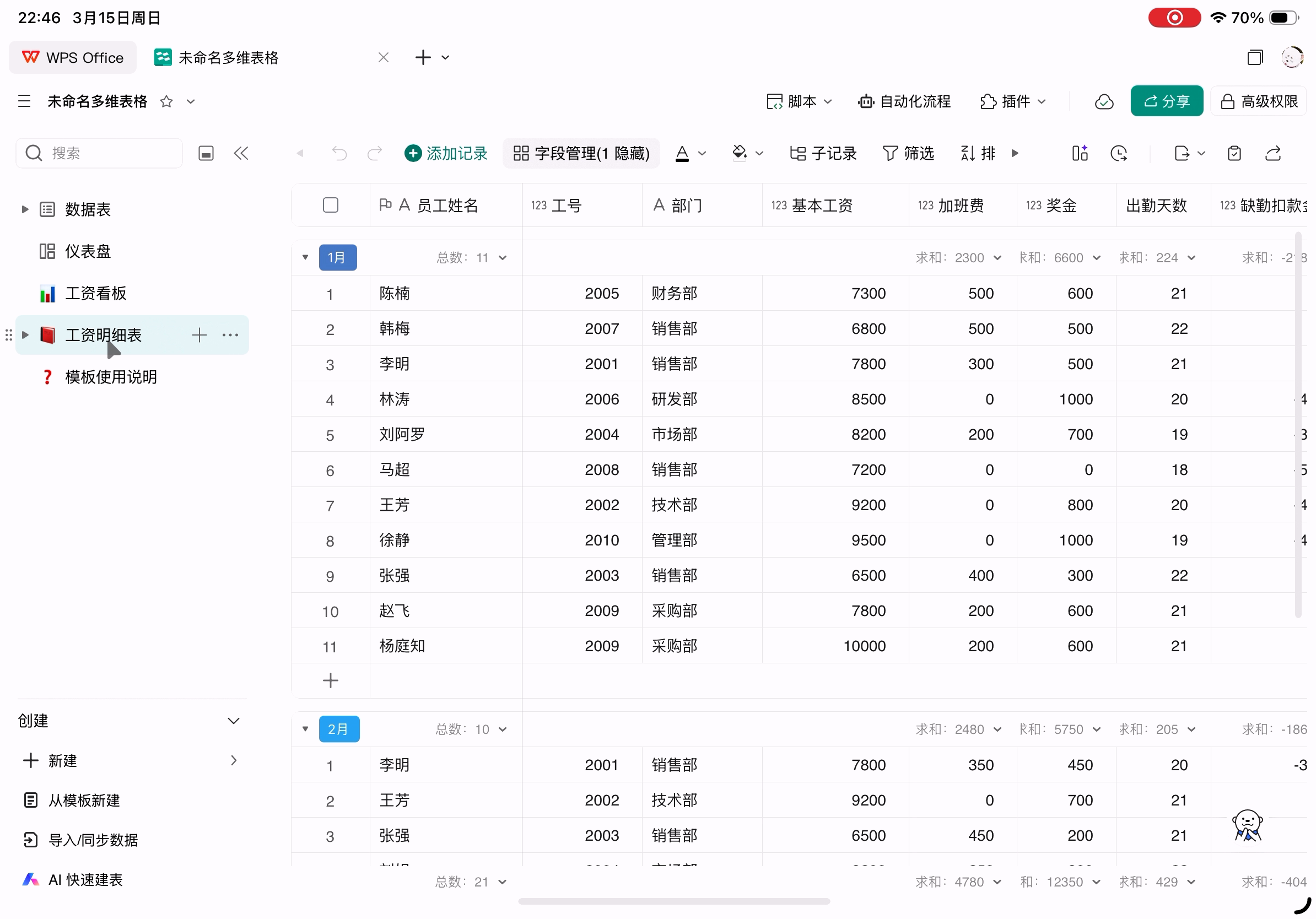Switch to the WPS Office tab

click(x=73, y=57)
